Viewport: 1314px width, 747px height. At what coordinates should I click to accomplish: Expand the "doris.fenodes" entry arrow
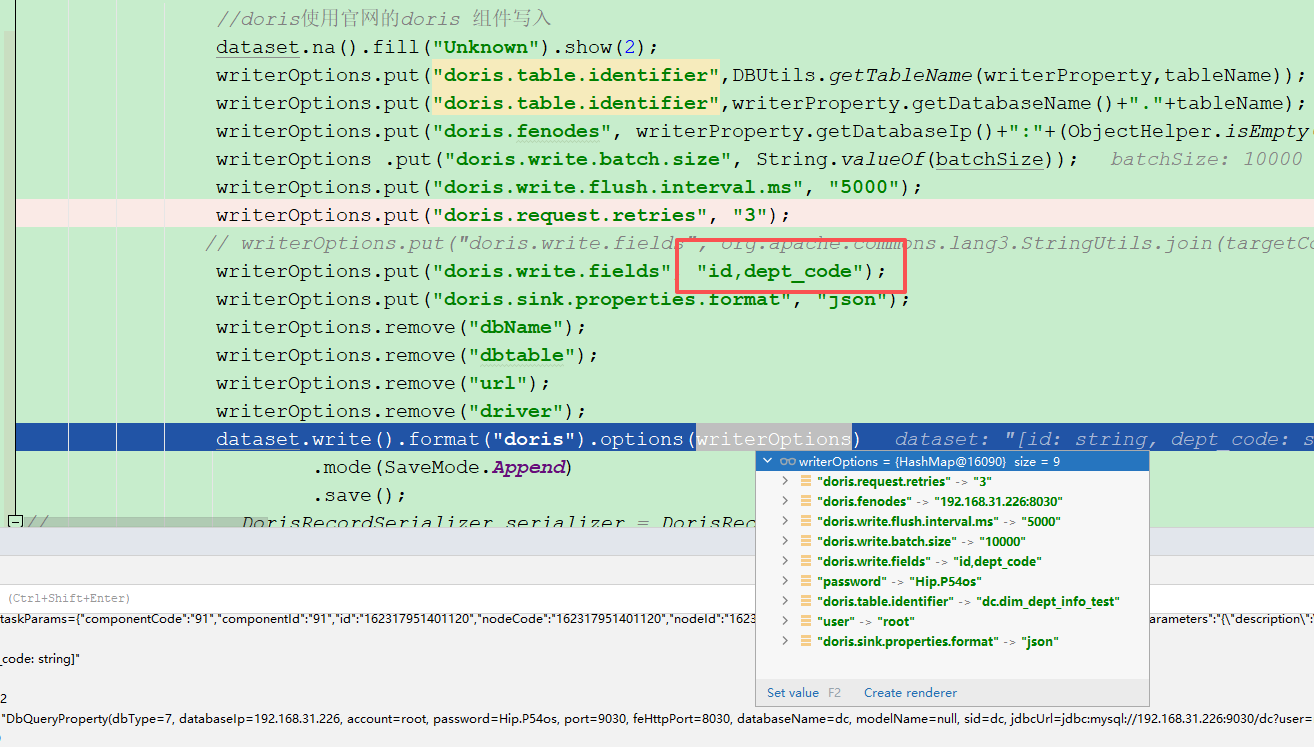[x=786, y=501]
